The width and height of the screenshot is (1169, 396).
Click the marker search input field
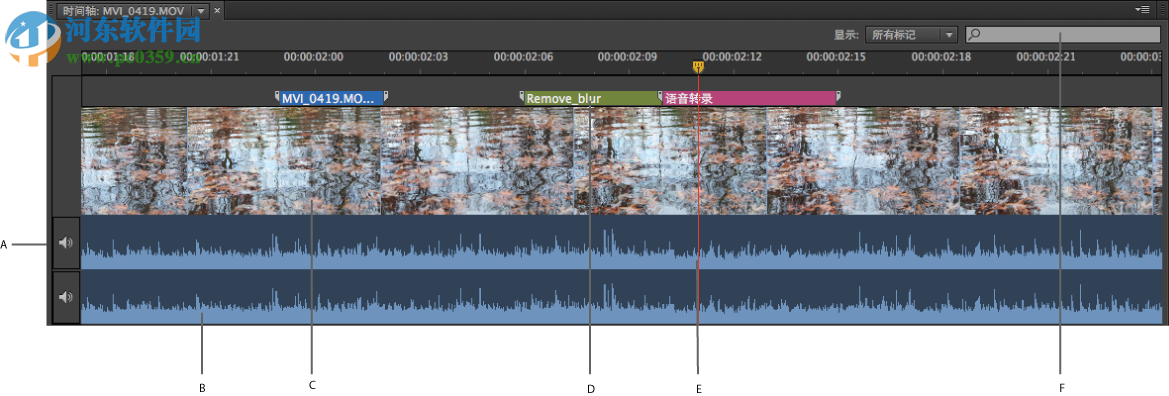click(1062, 34)
